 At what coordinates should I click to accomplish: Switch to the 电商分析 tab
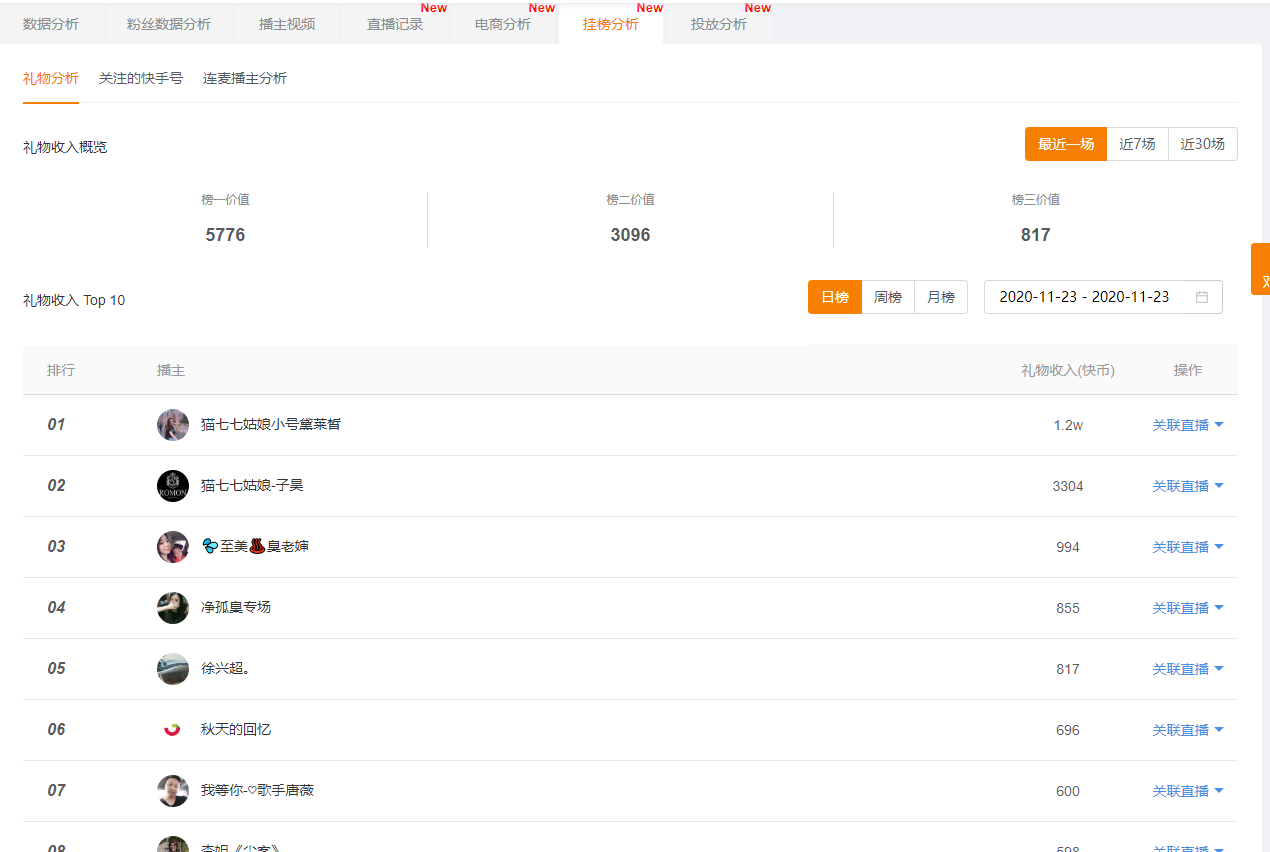coord(503,24)
